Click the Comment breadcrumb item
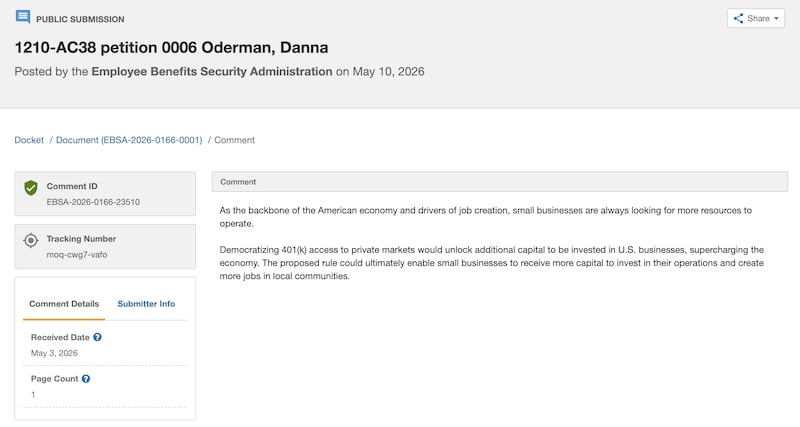The width and height of the screenshot is (800, 427). click(x=234, y=140)
